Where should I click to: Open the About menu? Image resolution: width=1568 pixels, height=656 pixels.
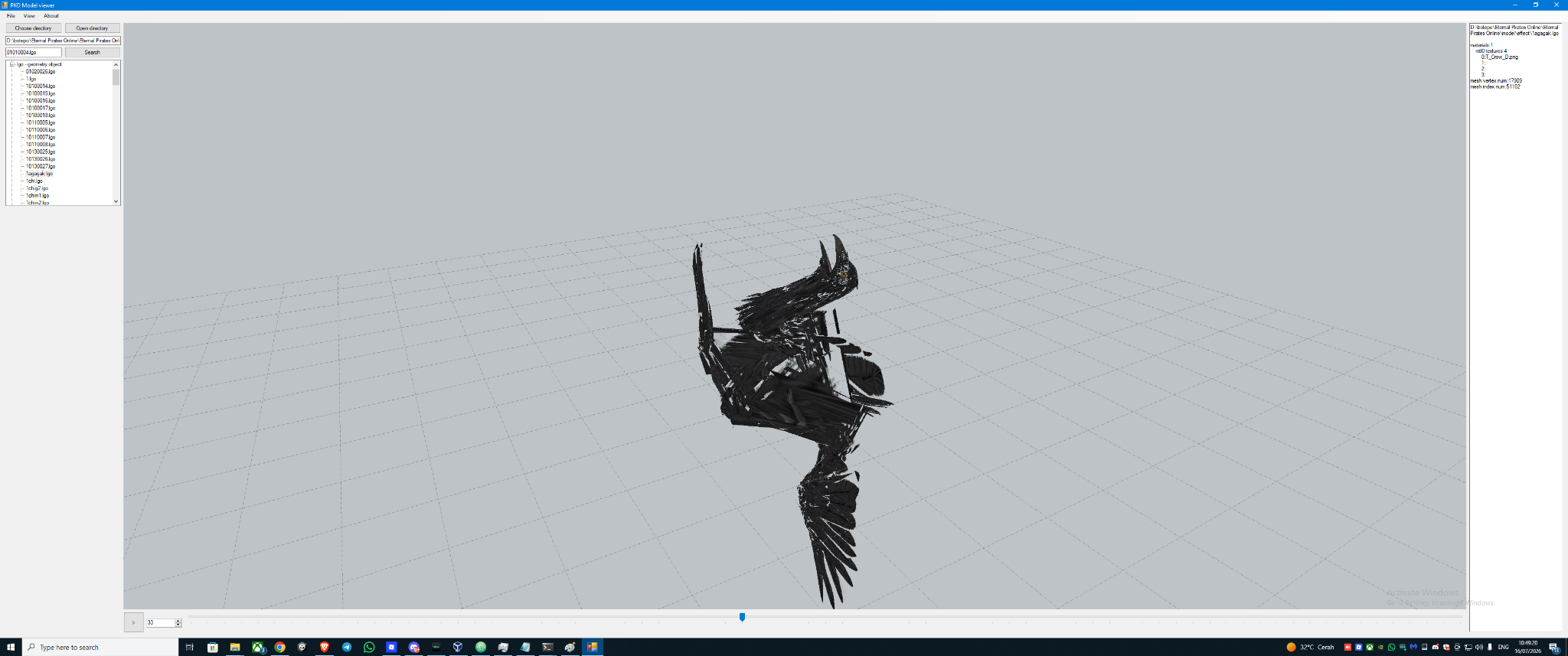point(51,16)
